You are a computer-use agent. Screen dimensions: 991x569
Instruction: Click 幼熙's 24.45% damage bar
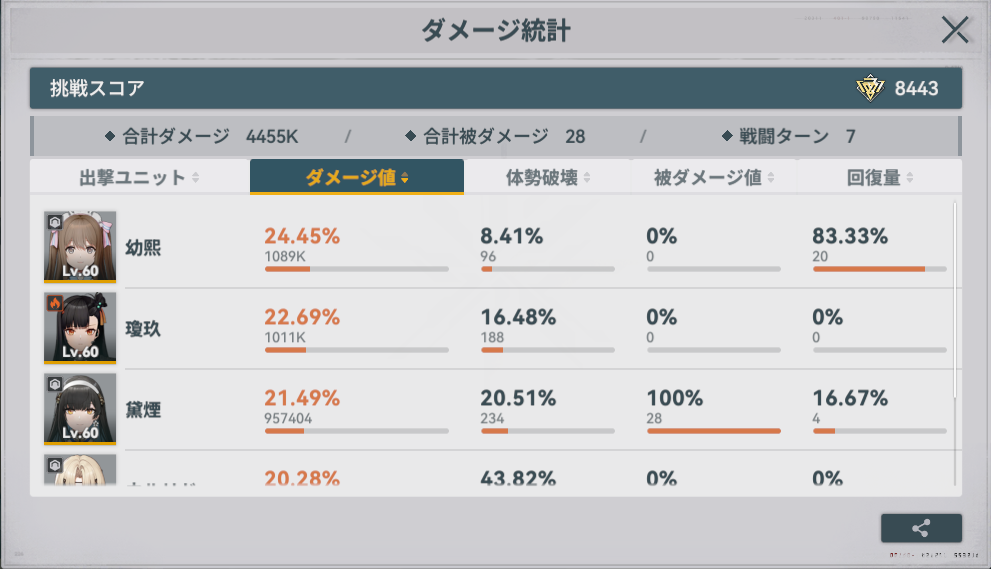(x=356, y=269)
